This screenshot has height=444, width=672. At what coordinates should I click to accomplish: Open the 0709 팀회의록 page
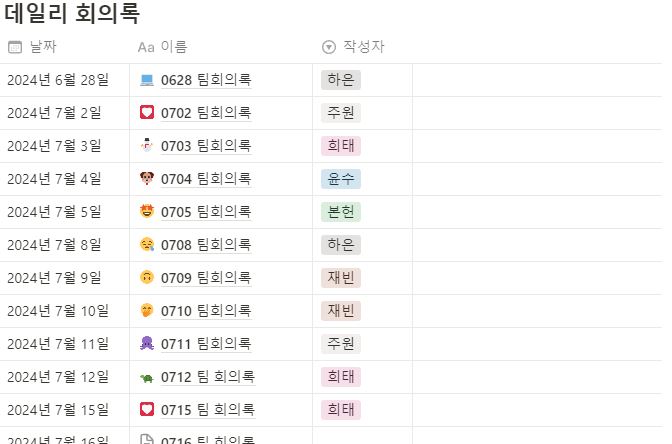pos(206,278)
